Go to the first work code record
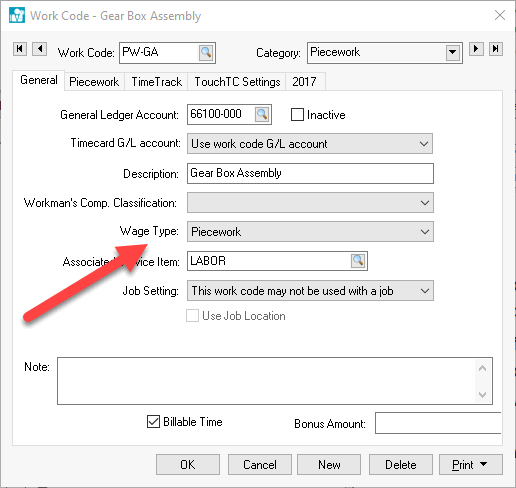 pyautogui.click(x=20, y=49)
